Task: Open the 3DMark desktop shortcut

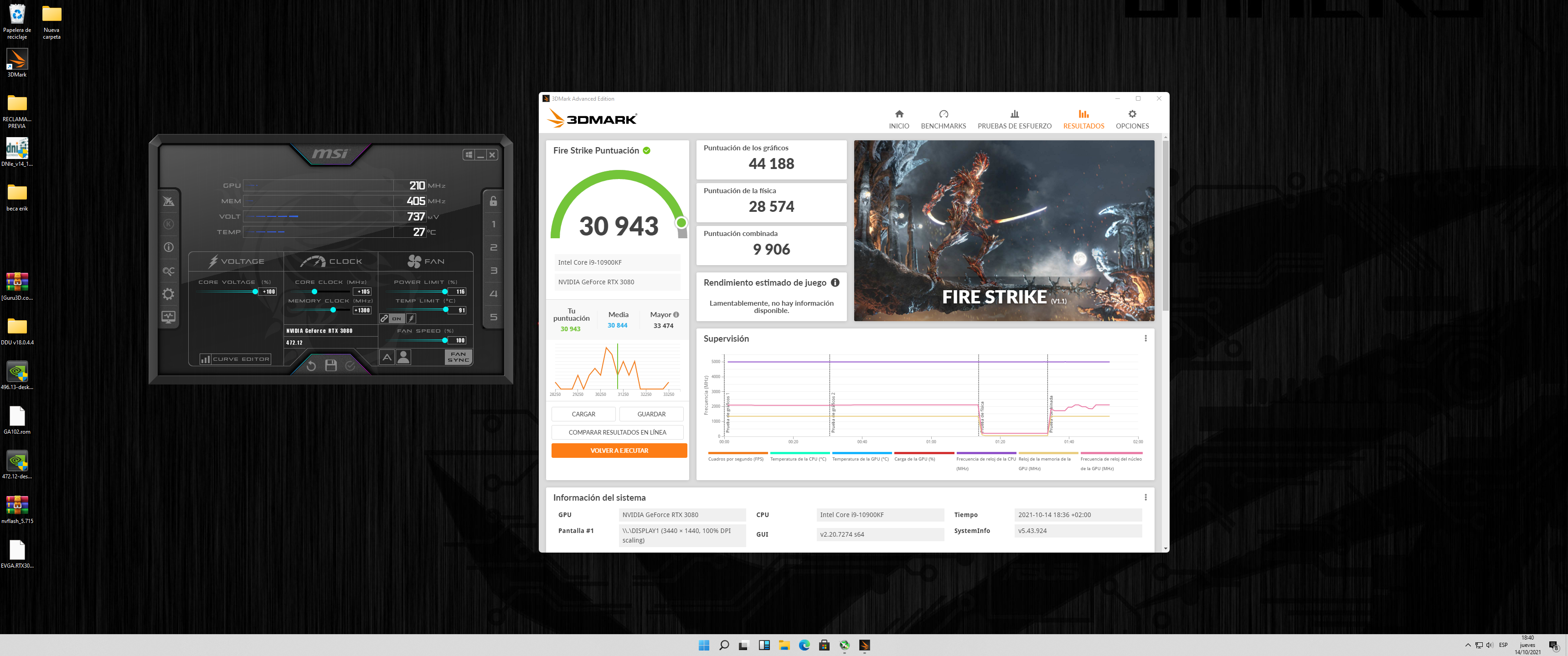Action: (x=17, y=63)
